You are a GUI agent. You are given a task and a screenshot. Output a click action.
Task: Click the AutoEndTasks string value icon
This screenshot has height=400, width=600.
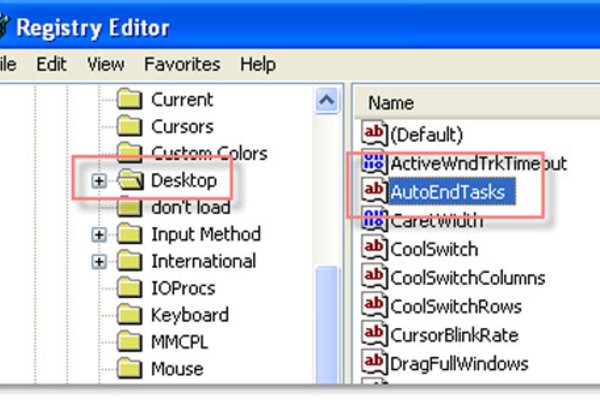(374, 191)
